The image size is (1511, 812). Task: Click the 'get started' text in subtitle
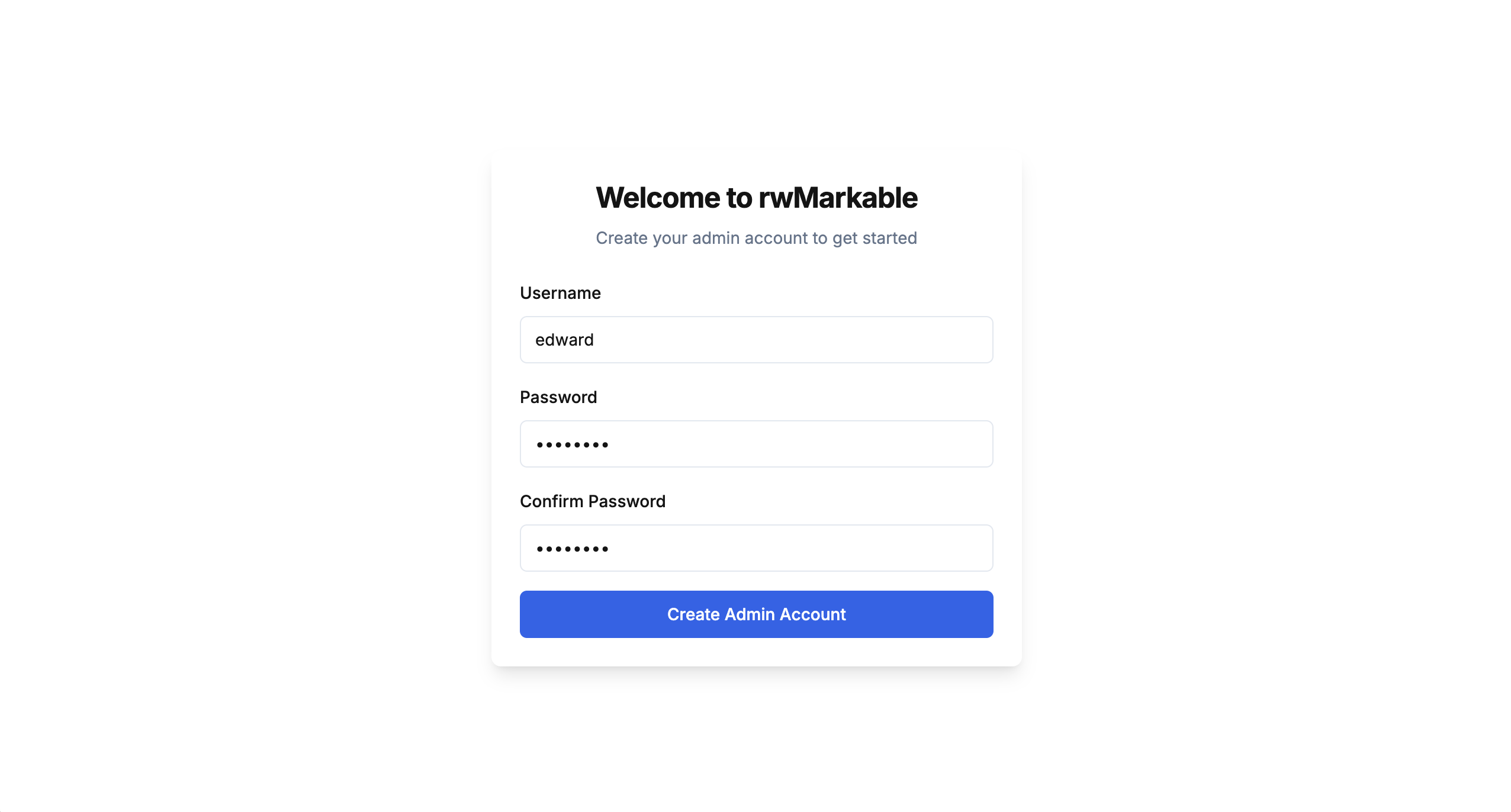[875, 239]
